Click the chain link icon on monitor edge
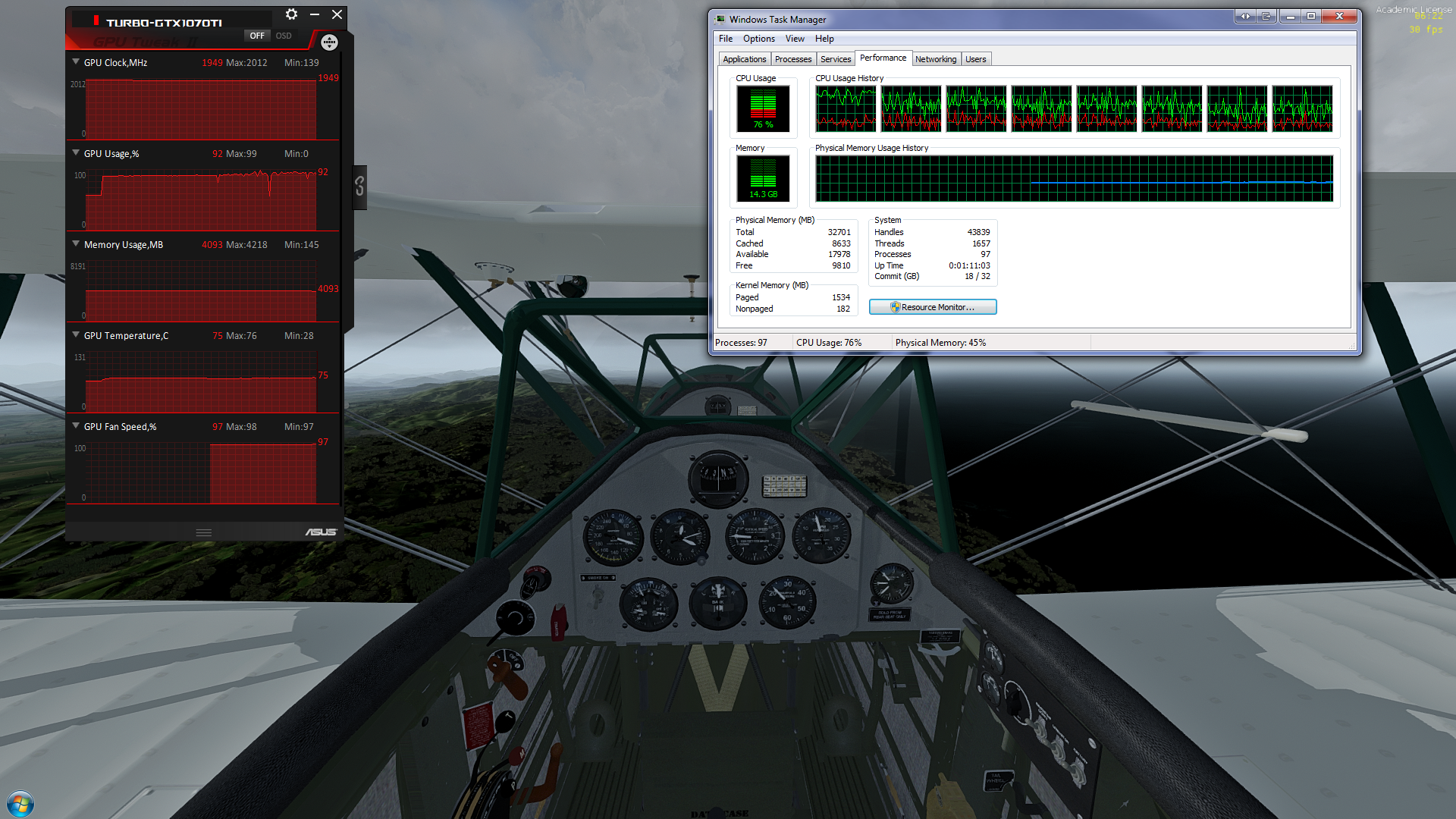This screenshot has height=819, width=1456. [x=359, y=186]
